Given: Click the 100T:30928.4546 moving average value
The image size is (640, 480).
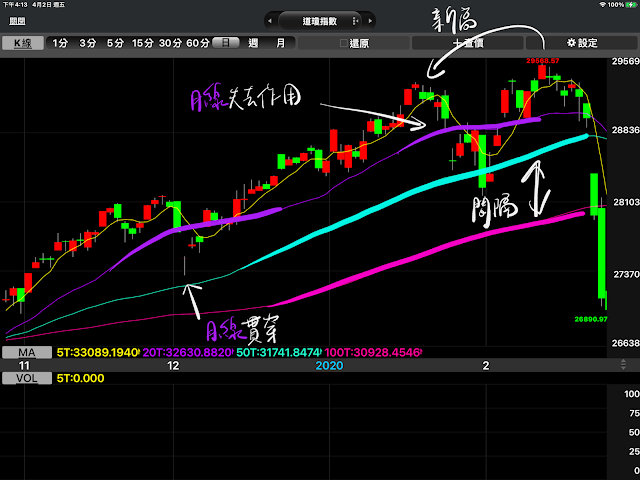Looking at the screenshot, I should 373,352.
